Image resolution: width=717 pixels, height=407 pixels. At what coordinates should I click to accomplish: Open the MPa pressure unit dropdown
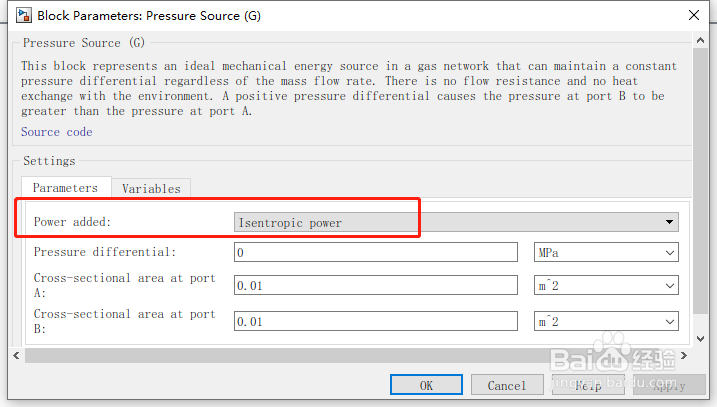[605, 253]
